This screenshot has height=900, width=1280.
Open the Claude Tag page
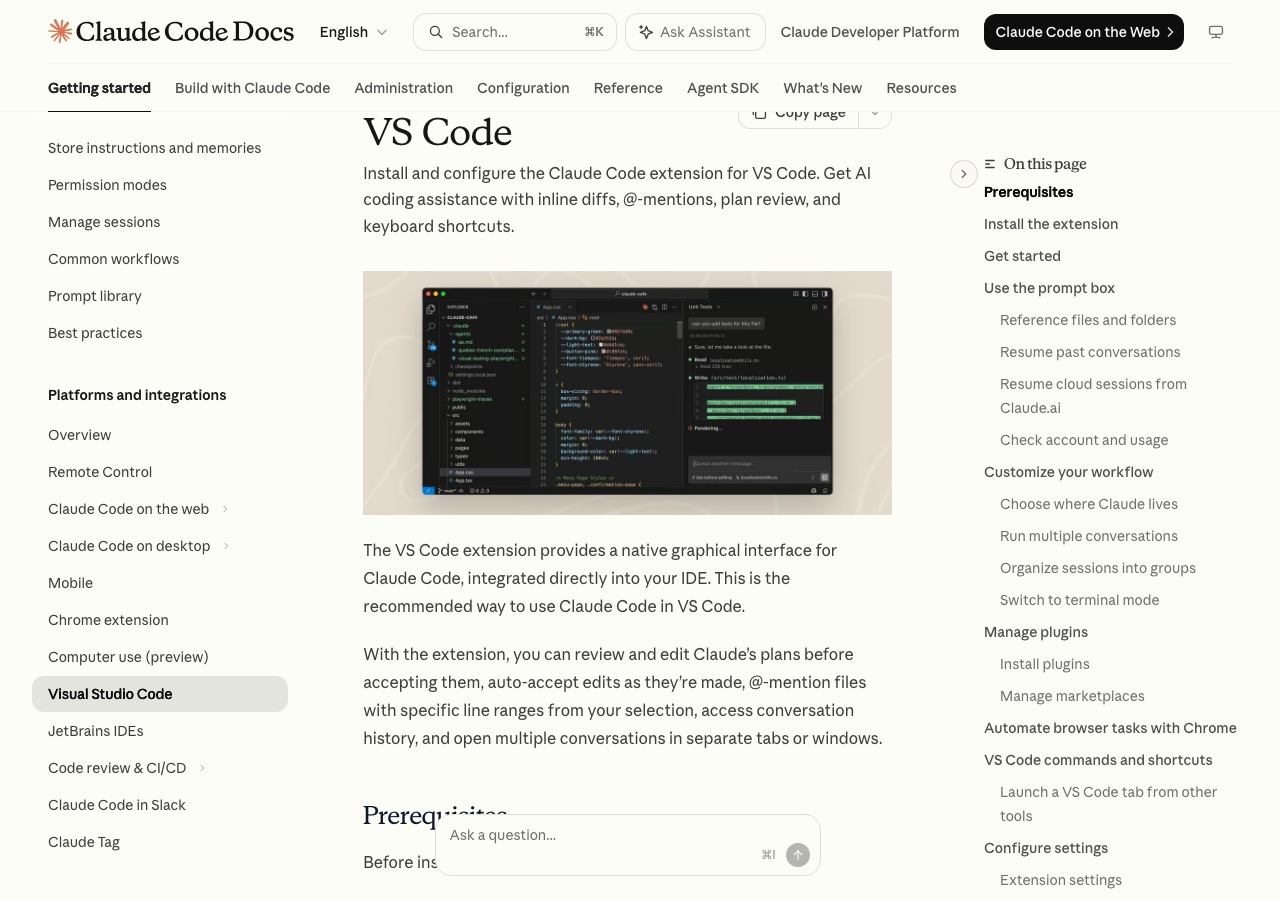coord(84,842)
